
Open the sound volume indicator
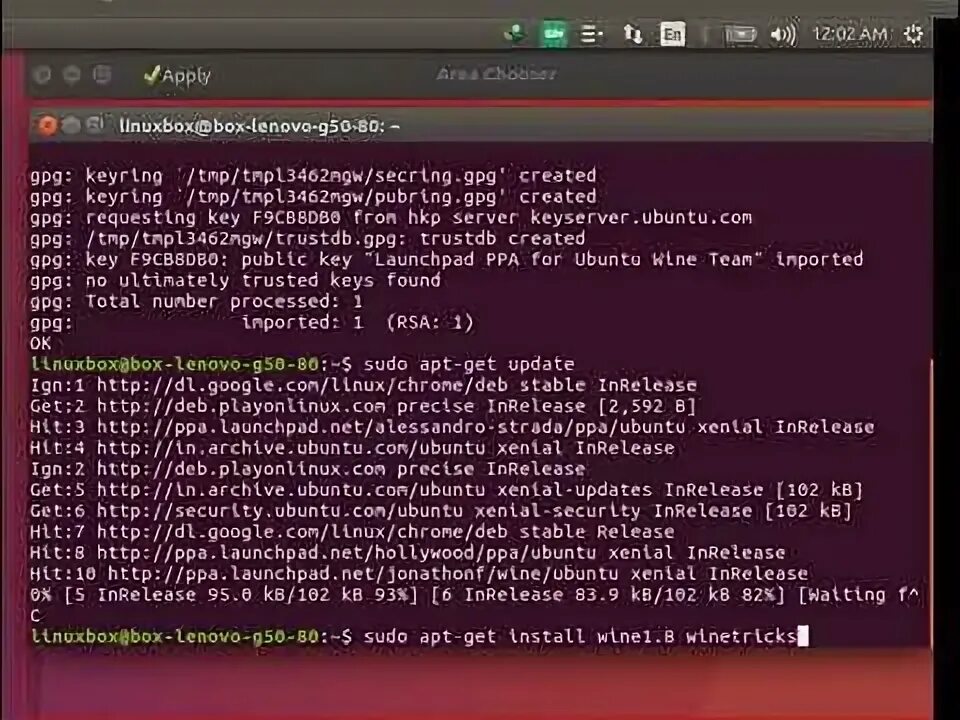(783, 34)
